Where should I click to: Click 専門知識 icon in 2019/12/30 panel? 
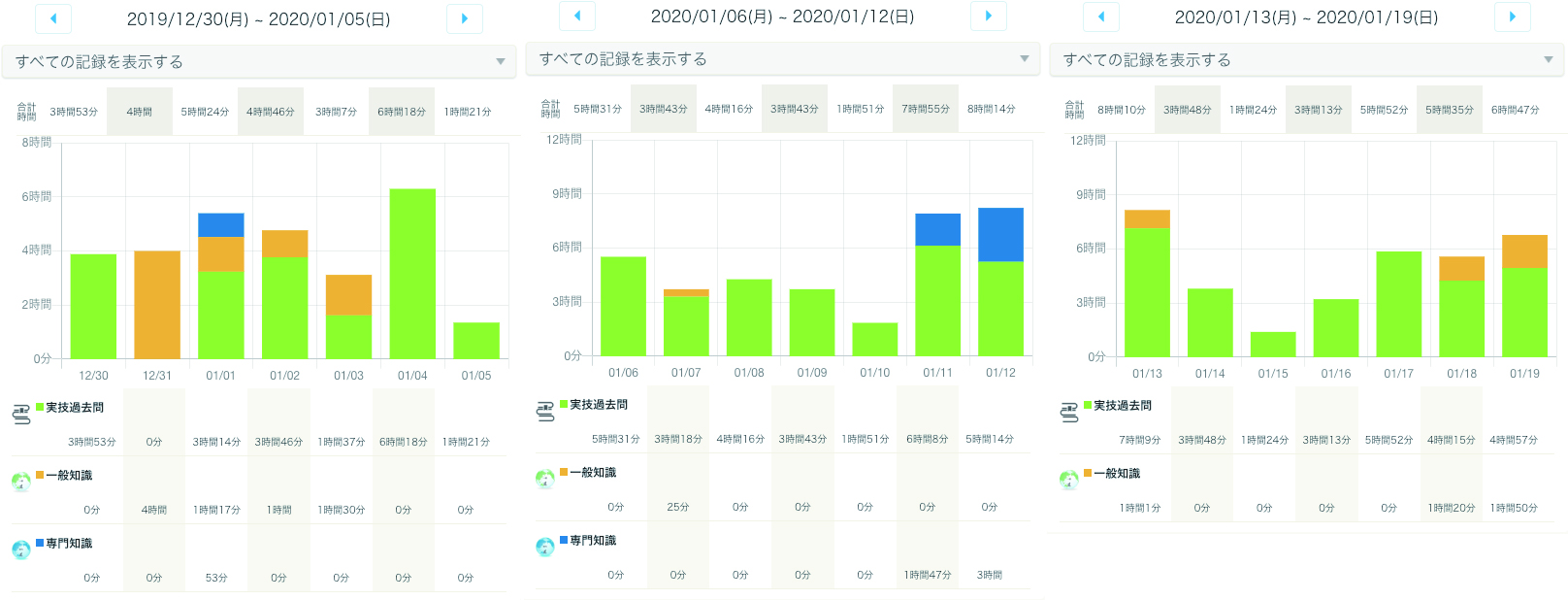21,550
